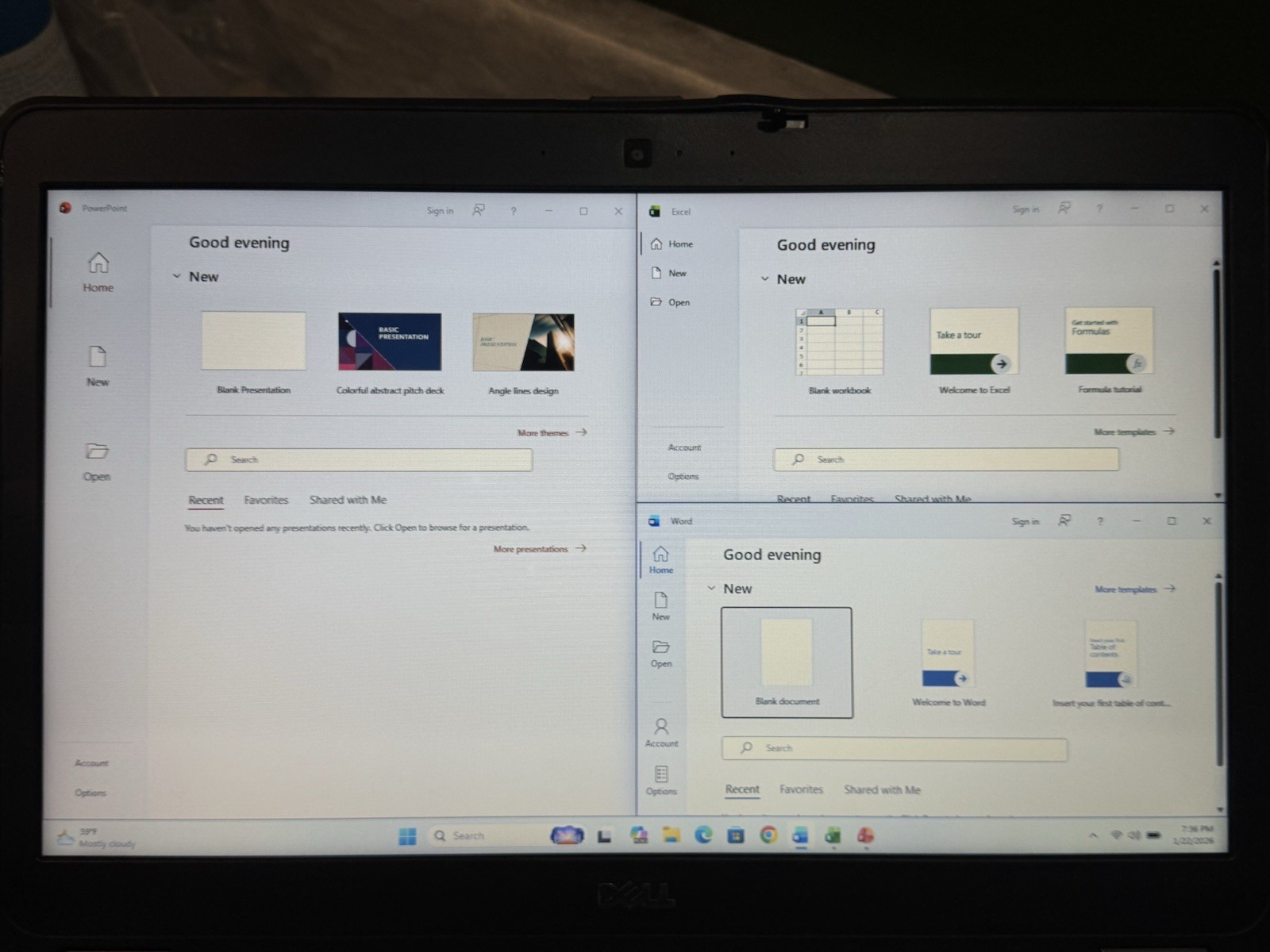Image resolution: width=1270 pixels, height=952 pixels.
Task: Open the More presentations link
Action: 540,549
